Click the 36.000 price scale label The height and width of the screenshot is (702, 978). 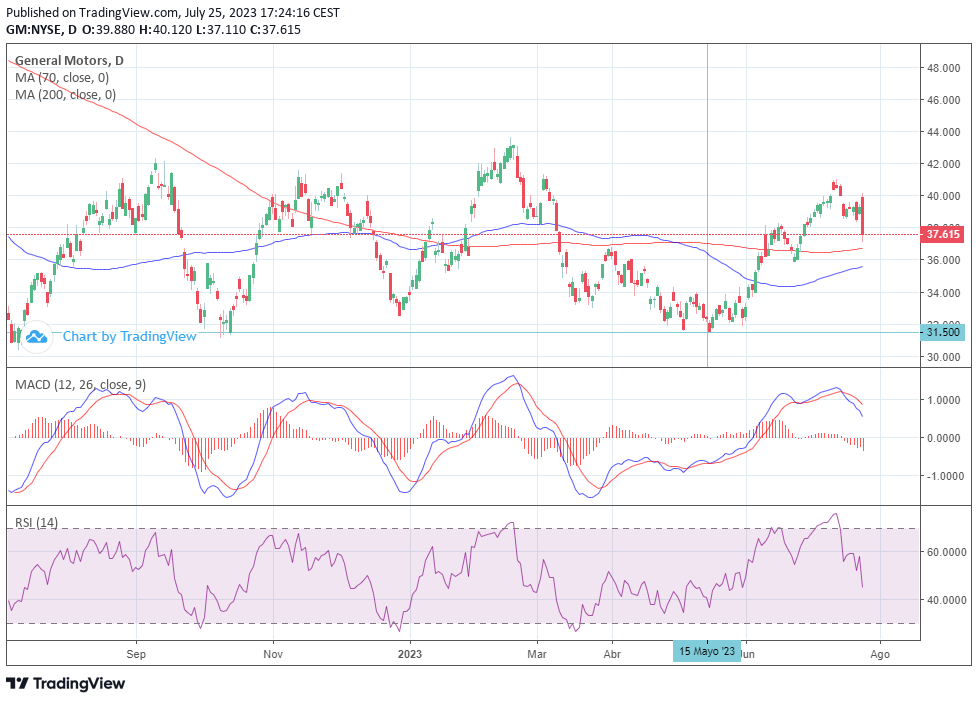(x=943, y=260)
